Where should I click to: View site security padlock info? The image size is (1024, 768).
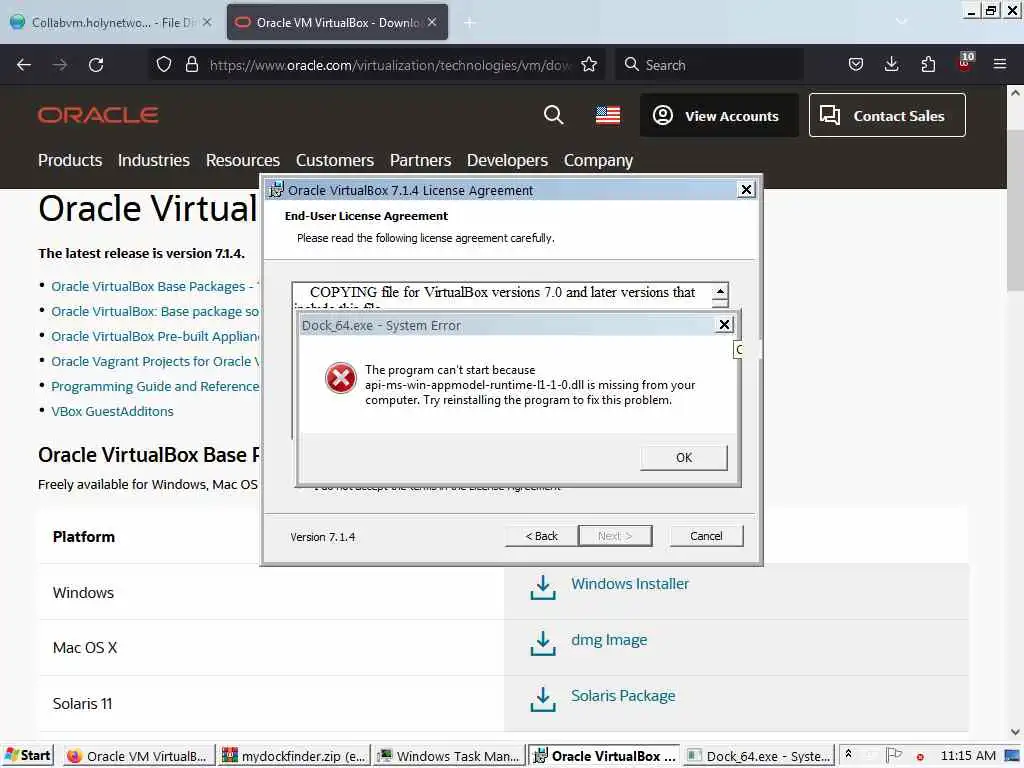191,65
